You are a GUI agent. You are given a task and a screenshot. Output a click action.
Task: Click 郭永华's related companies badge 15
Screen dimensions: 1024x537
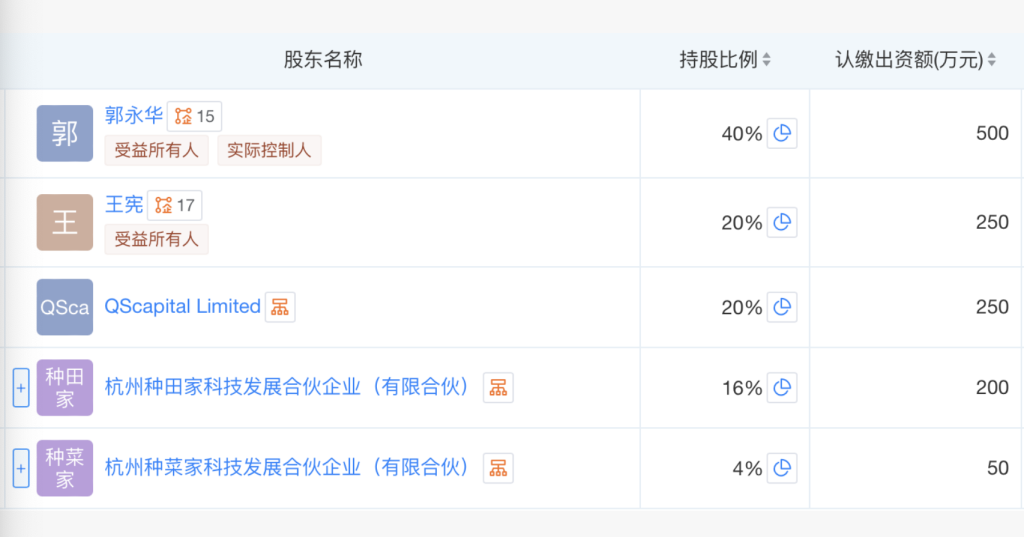(194, 116)
